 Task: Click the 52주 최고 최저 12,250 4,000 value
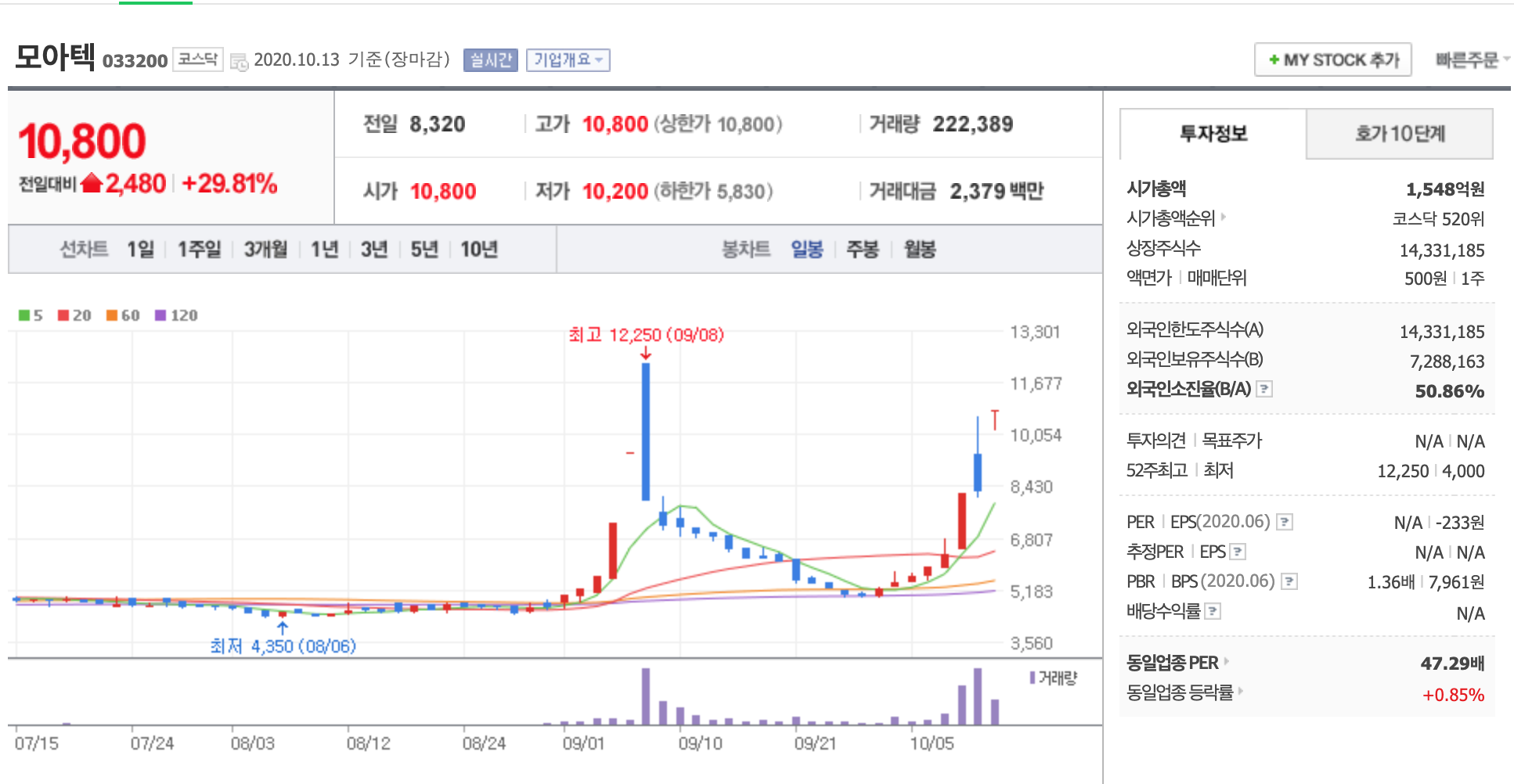(x=1431, y=471)
